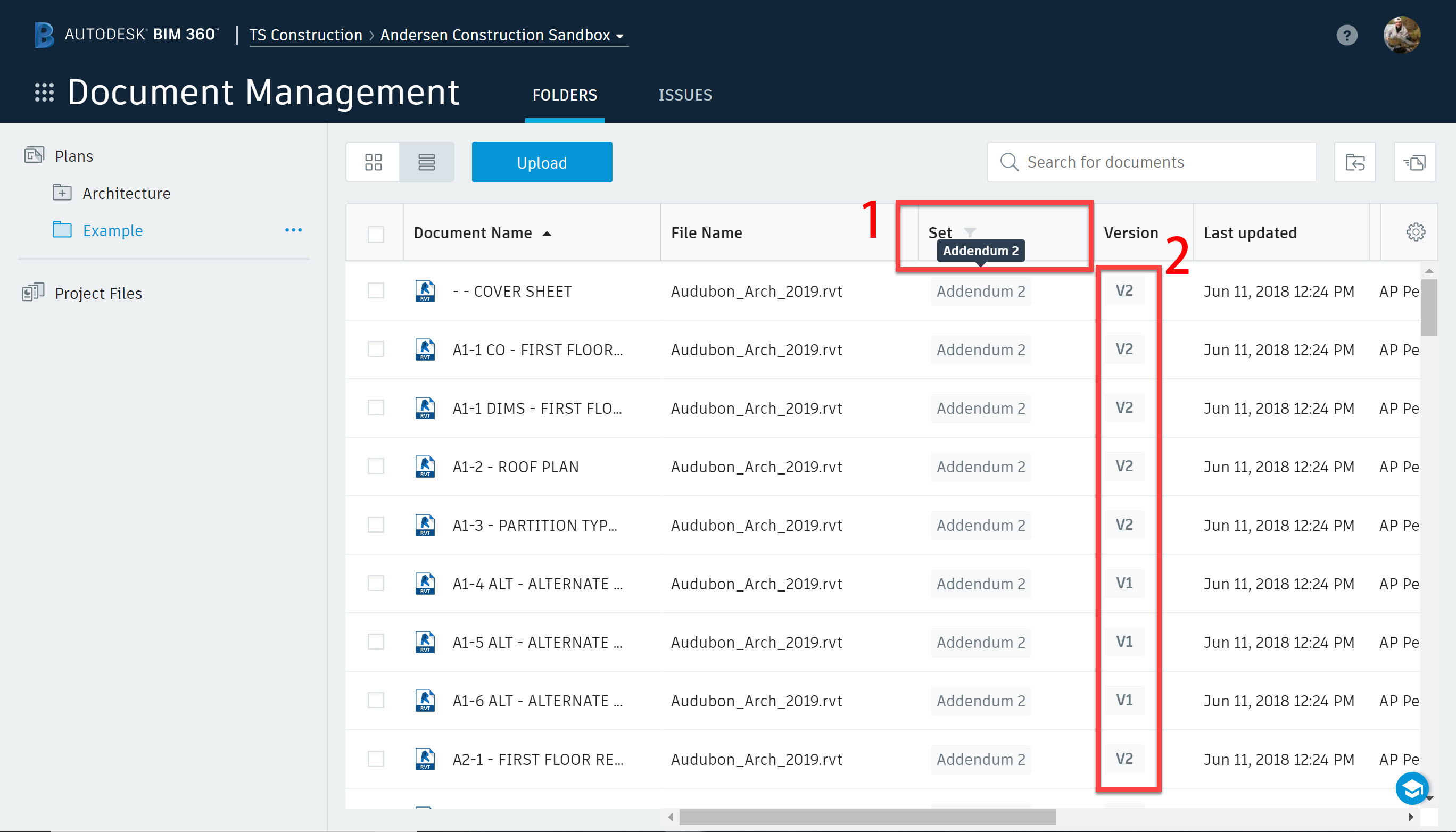This screenshot has width=1456, height=832.
Task: Click the Plans icon in the sidebar
Action: pos(33,155)
